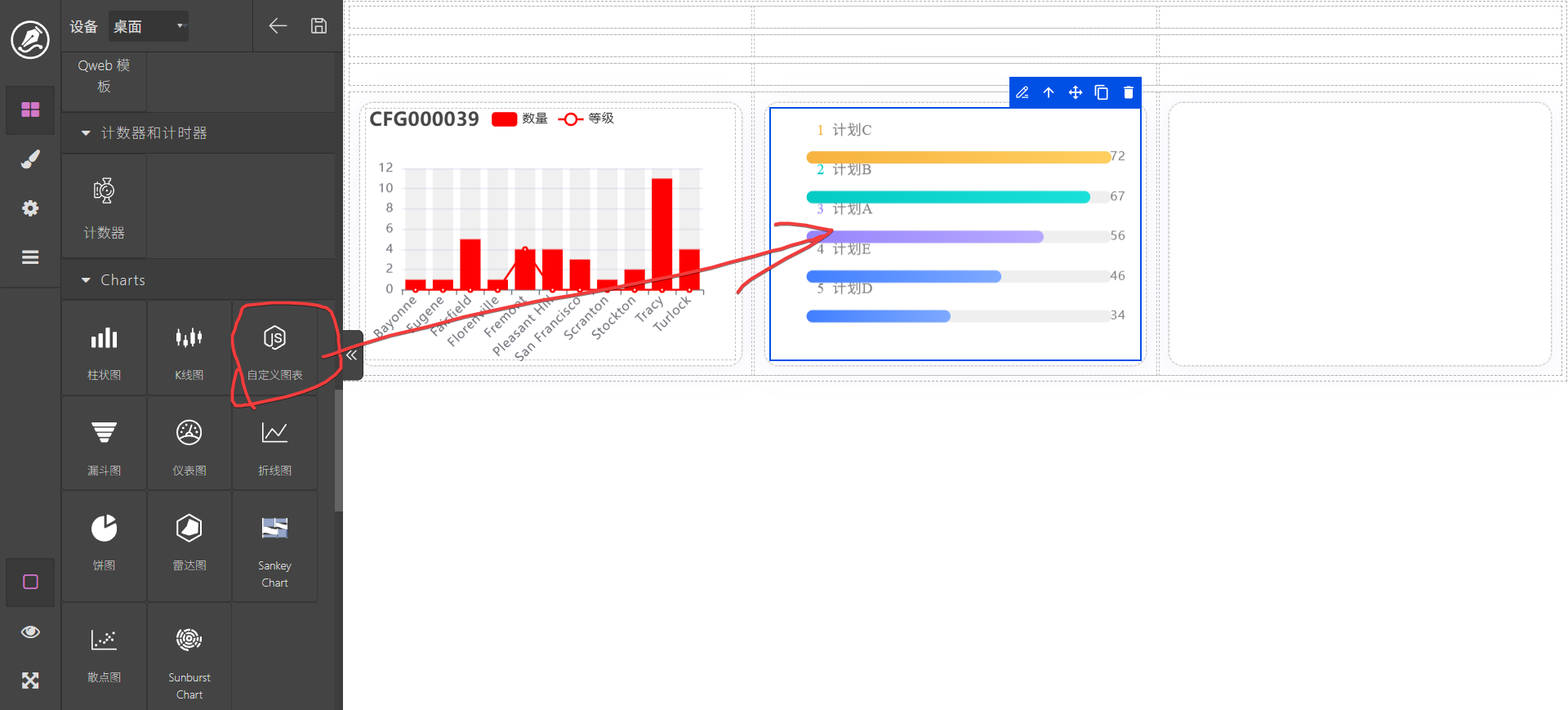
Task: Duplicate the selected block with copy icon
Action: pos(1102,92)
